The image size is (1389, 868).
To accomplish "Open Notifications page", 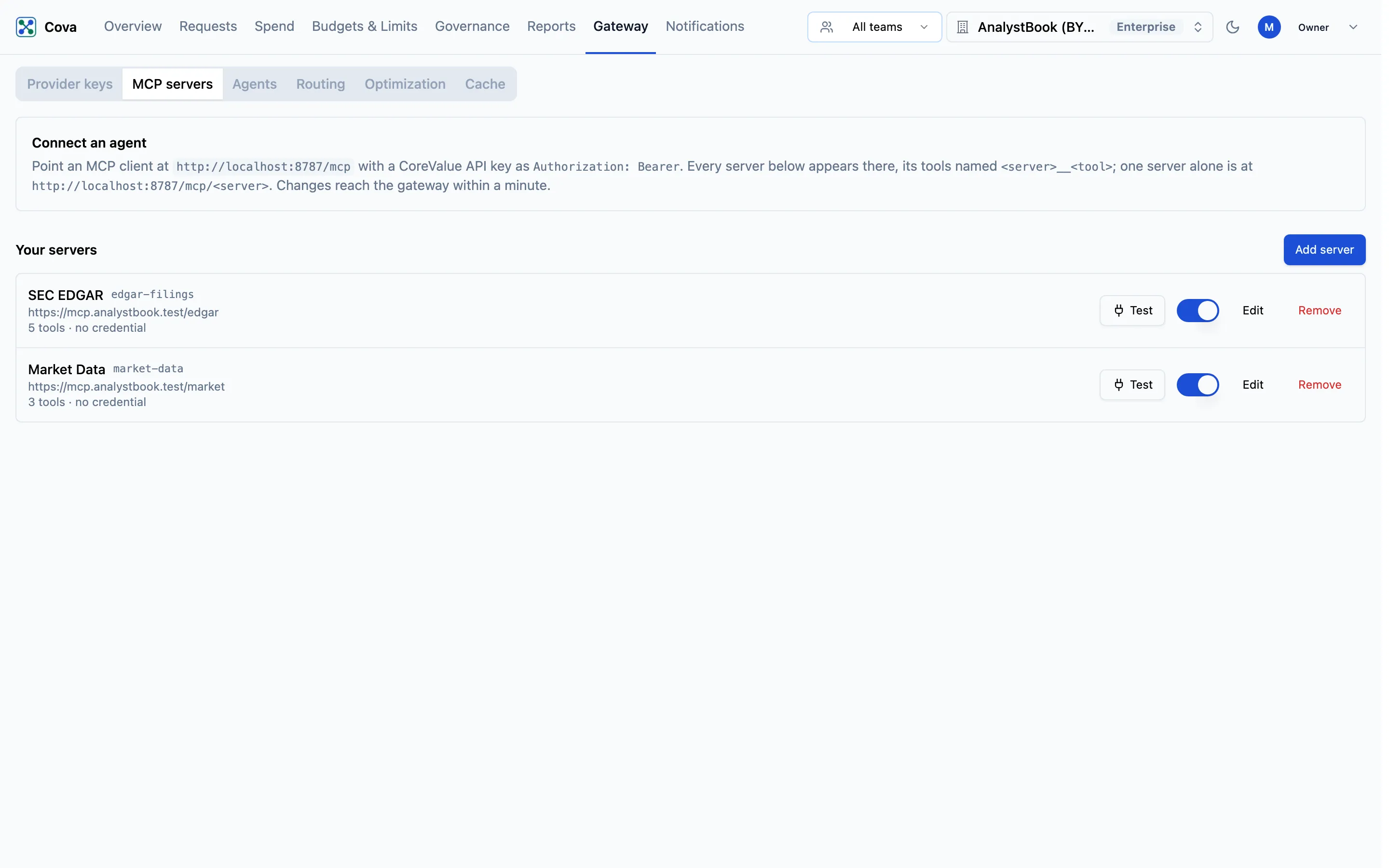I will pos(705,27).
